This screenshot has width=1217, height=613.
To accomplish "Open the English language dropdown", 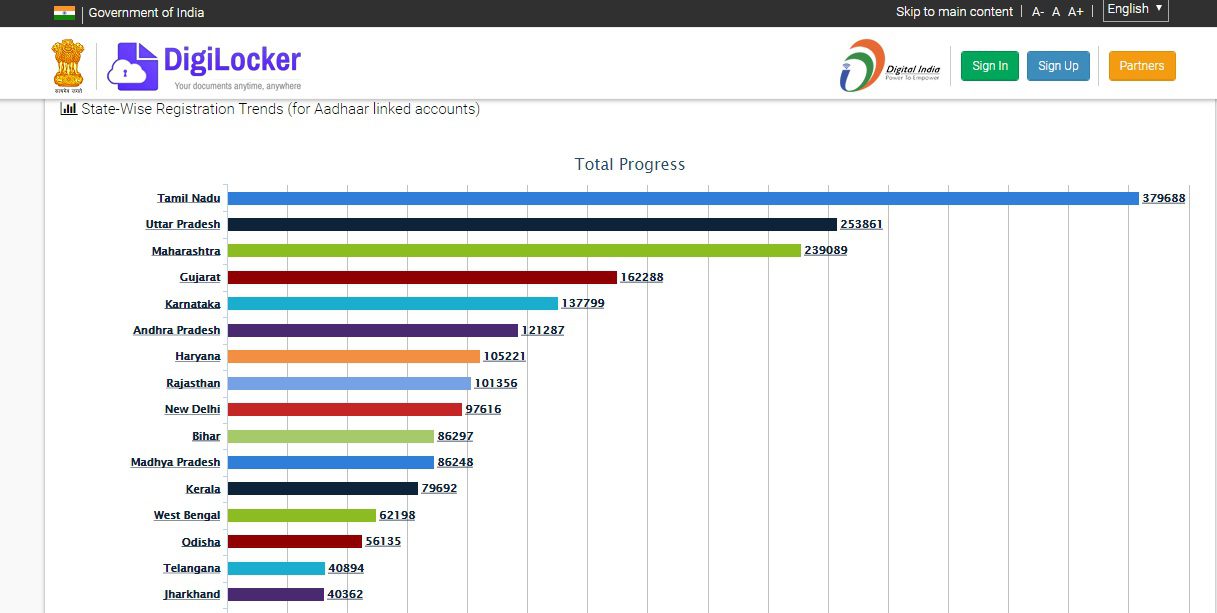I will pos(1135,10).
